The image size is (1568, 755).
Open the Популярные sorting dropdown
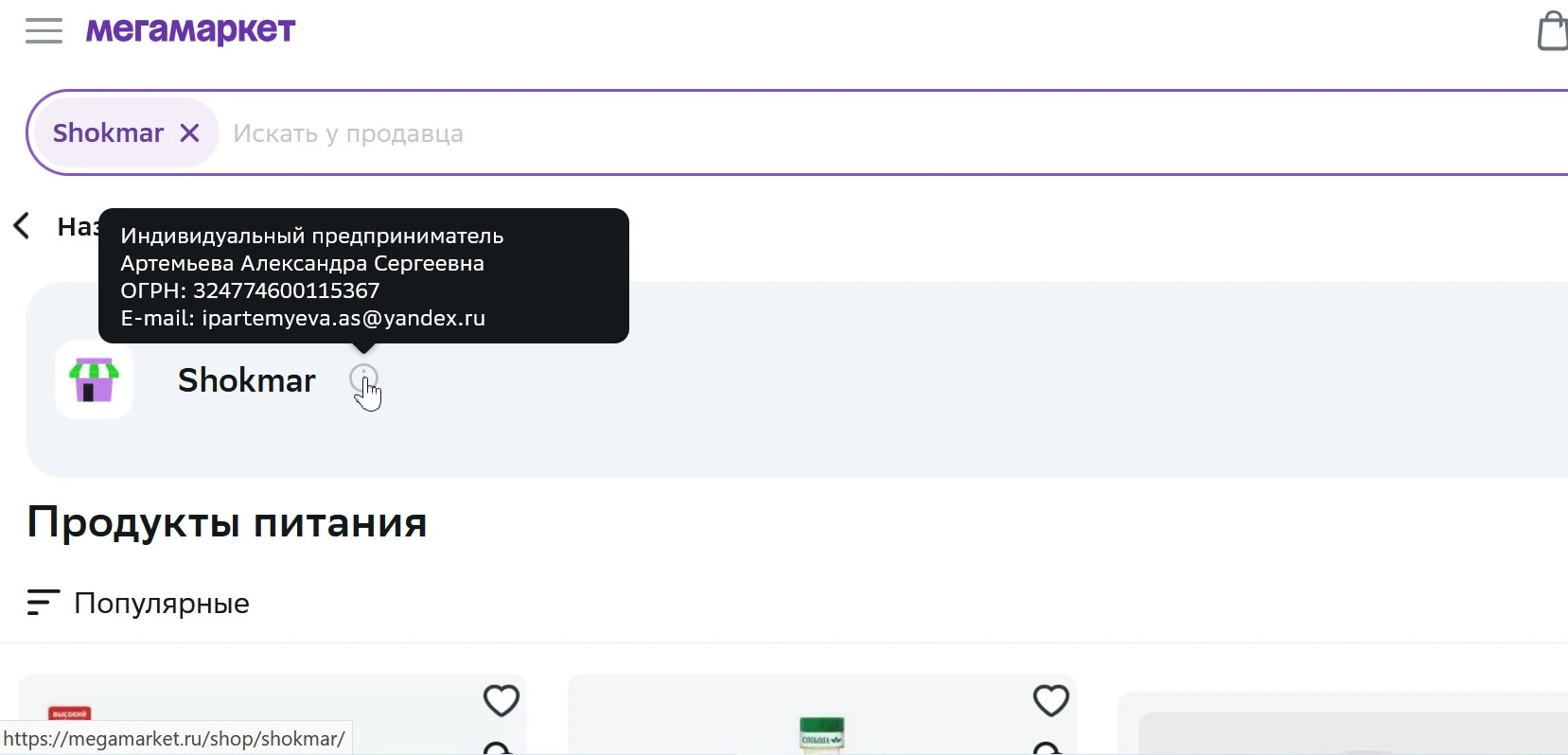pyautogui.click(x=138, y=603)
